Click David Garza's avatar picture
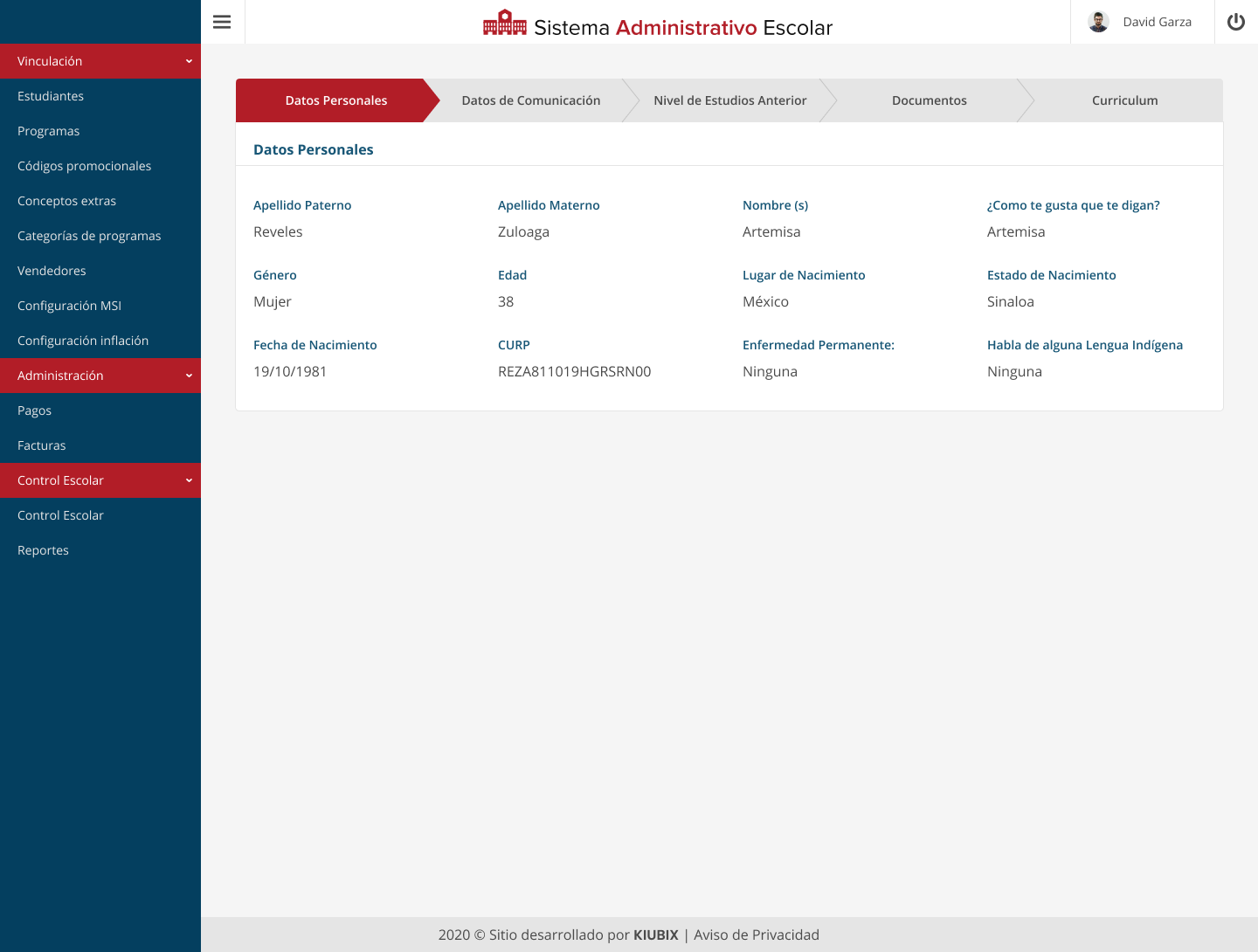The height and width of the screenshot is (952, 1258). pyautogui.click(x=1098, y=22)
